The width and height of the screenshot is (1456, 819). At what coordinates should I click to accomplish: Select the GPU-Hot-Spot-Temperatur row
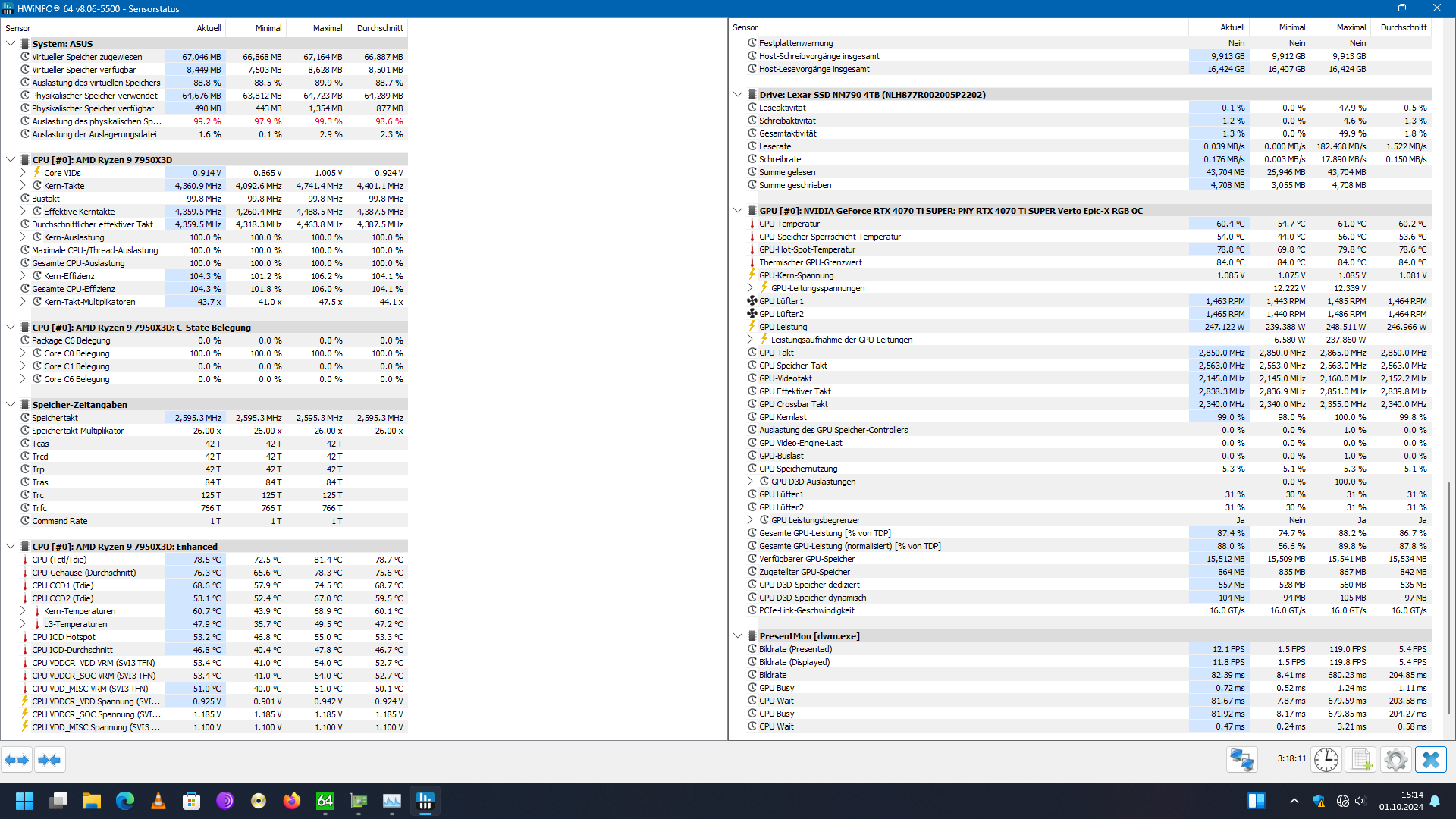[807, 249]
